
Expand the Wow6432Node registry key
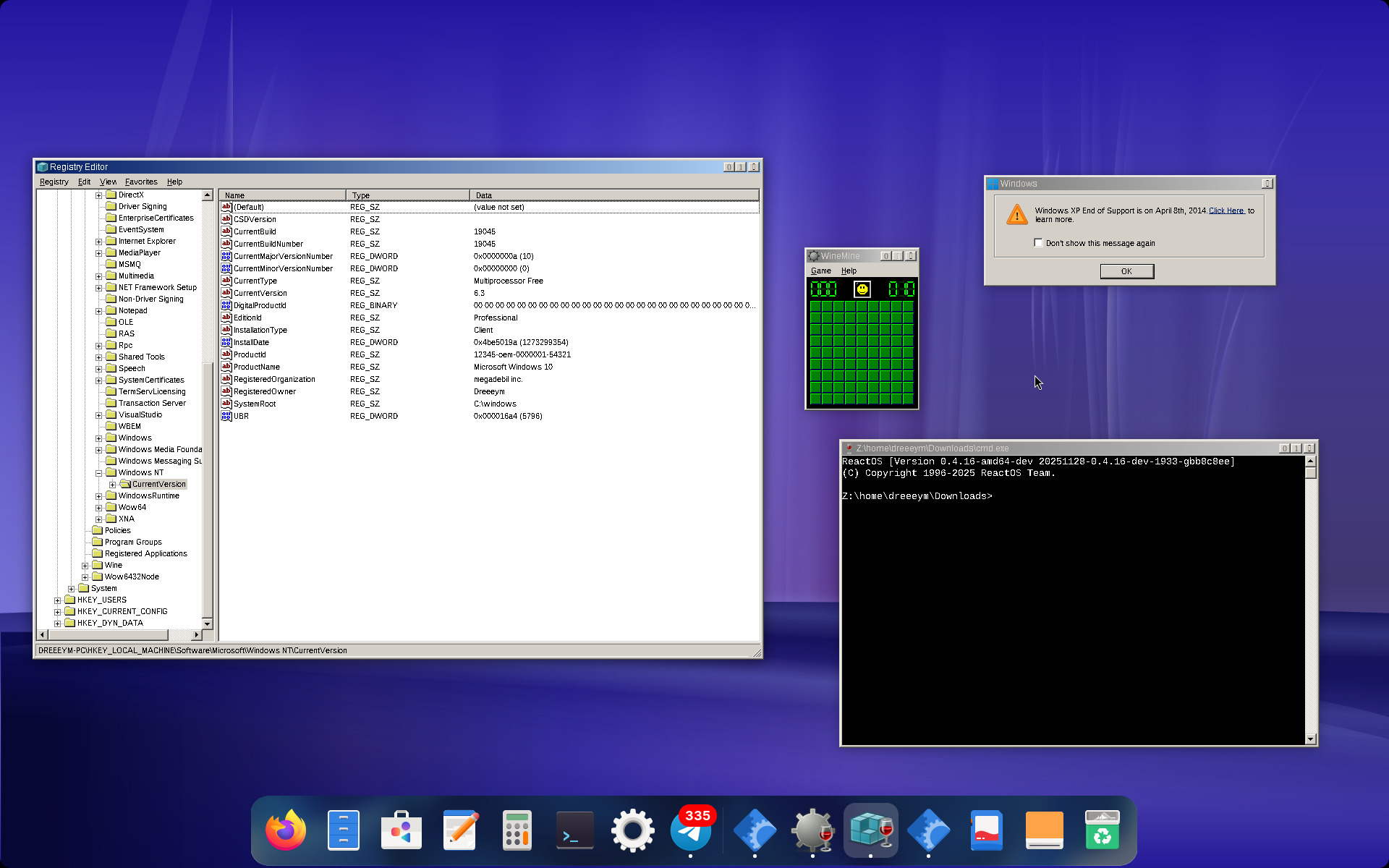click(x=85, y=577)
